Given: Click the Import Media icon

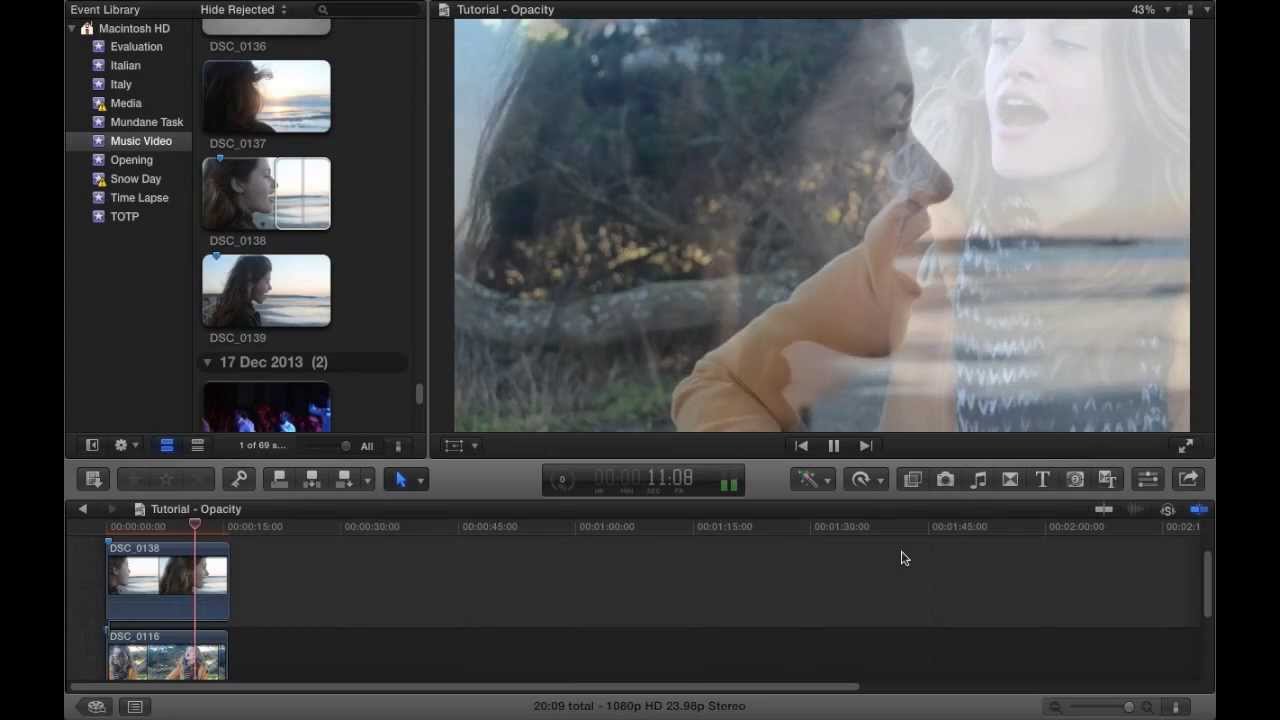Looking at the screenshot, I should point(93,480).
